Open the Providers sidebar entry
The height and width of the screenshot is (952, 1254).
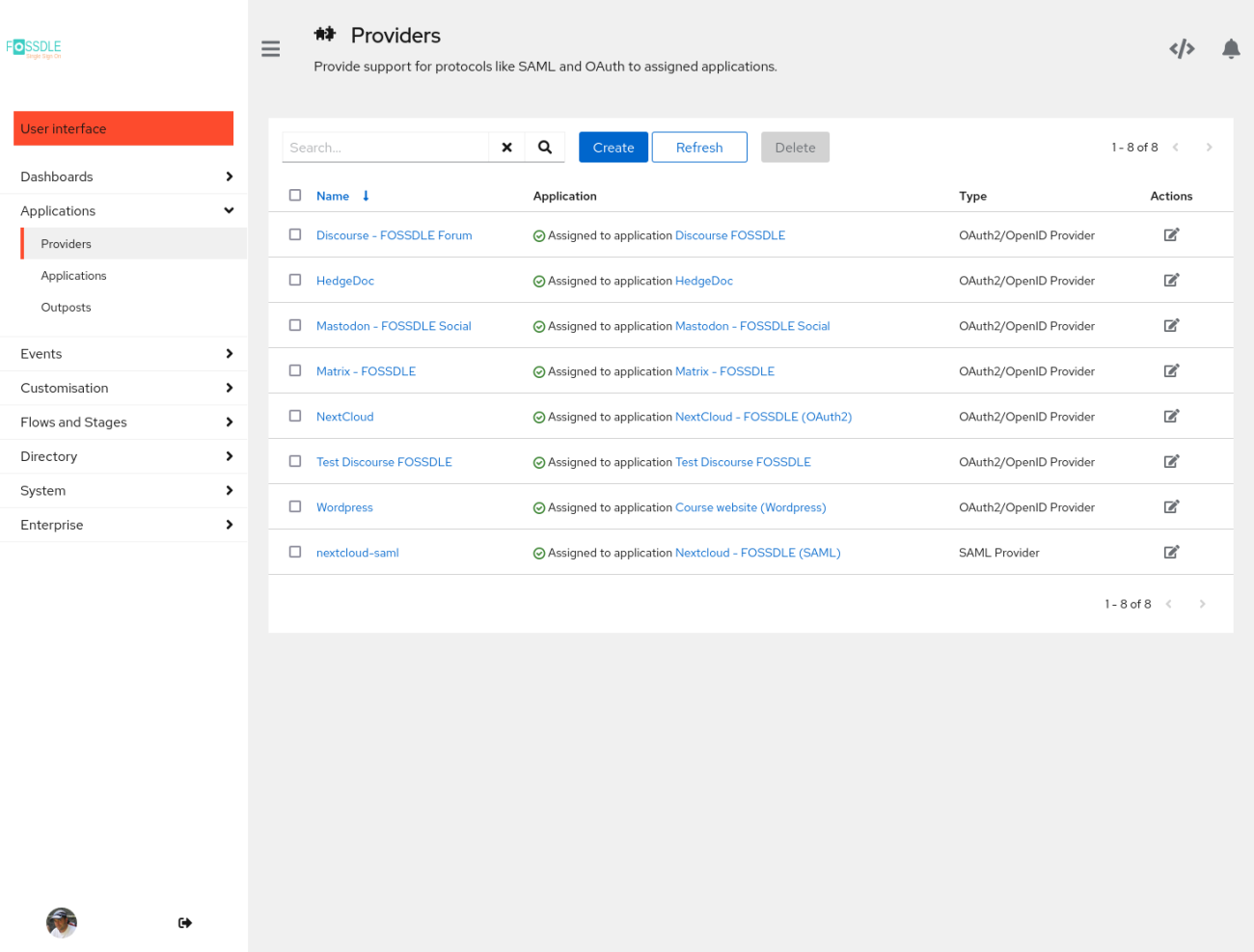[x=66, y=243]
